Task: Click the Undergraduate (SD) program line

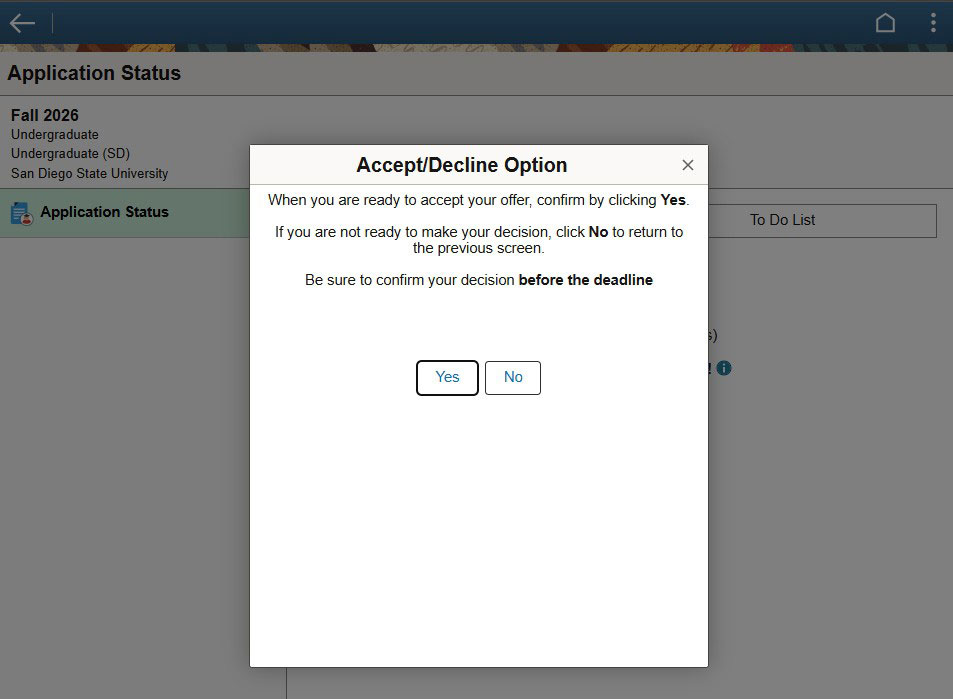Action: click(70, 153)
